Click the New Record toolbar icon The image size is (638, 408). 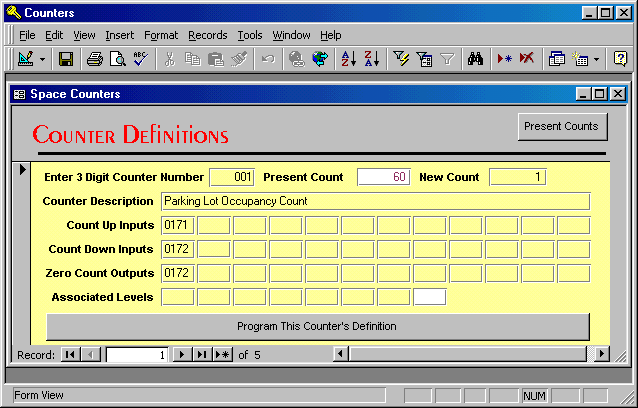coord(505,59)
